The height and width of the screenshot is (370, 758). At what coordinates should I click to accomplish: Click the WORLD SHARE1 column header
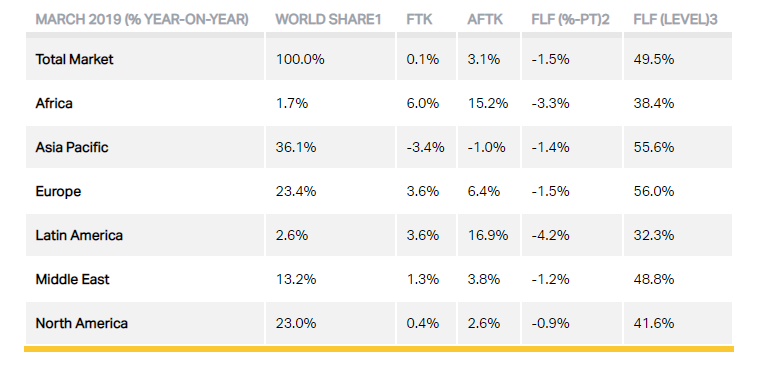(x=328, y=20)
